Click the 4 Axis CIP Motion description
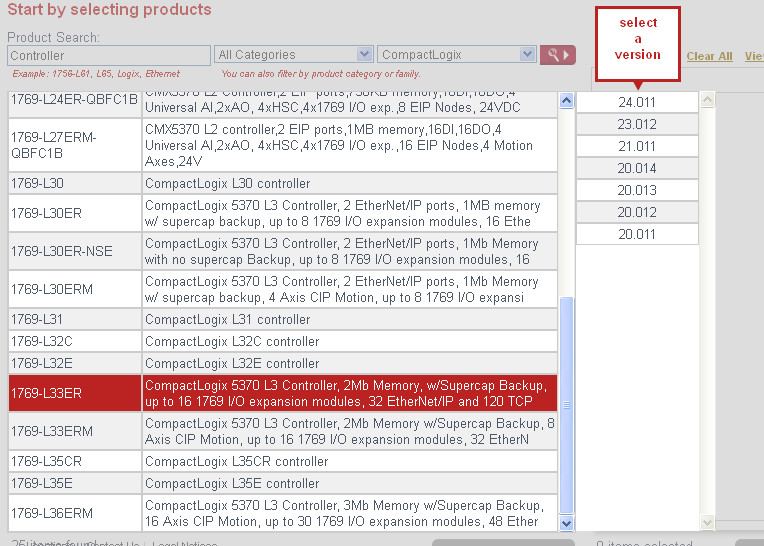The width and height of the screenshot is (764, 546). coord(350,289)
